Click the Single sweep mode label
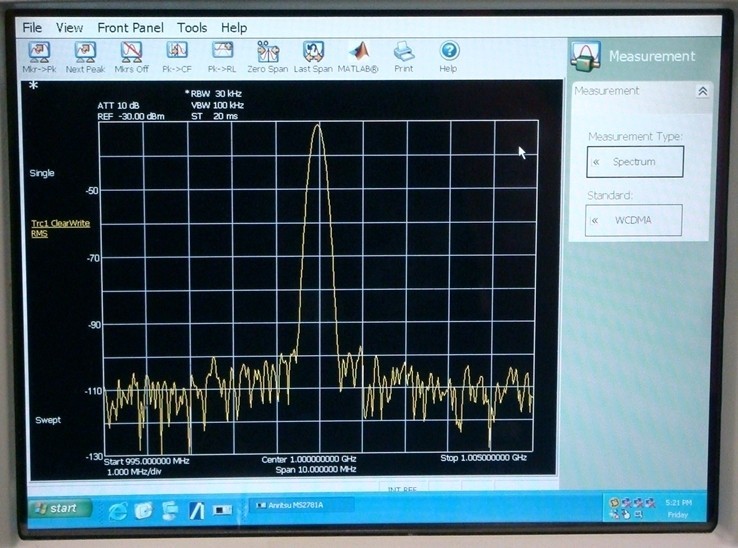738x548 pixels. tap(42, 173)
